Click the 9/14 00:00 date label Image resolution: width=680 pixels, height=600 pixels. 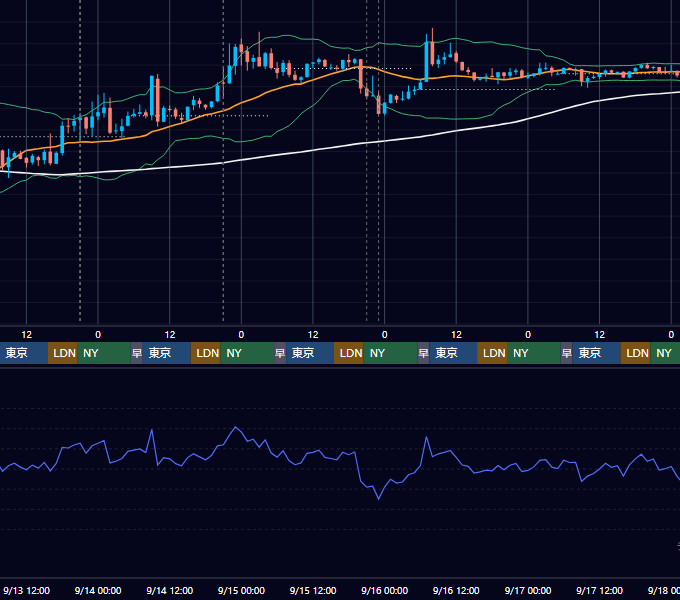click(x=98, y=590)
